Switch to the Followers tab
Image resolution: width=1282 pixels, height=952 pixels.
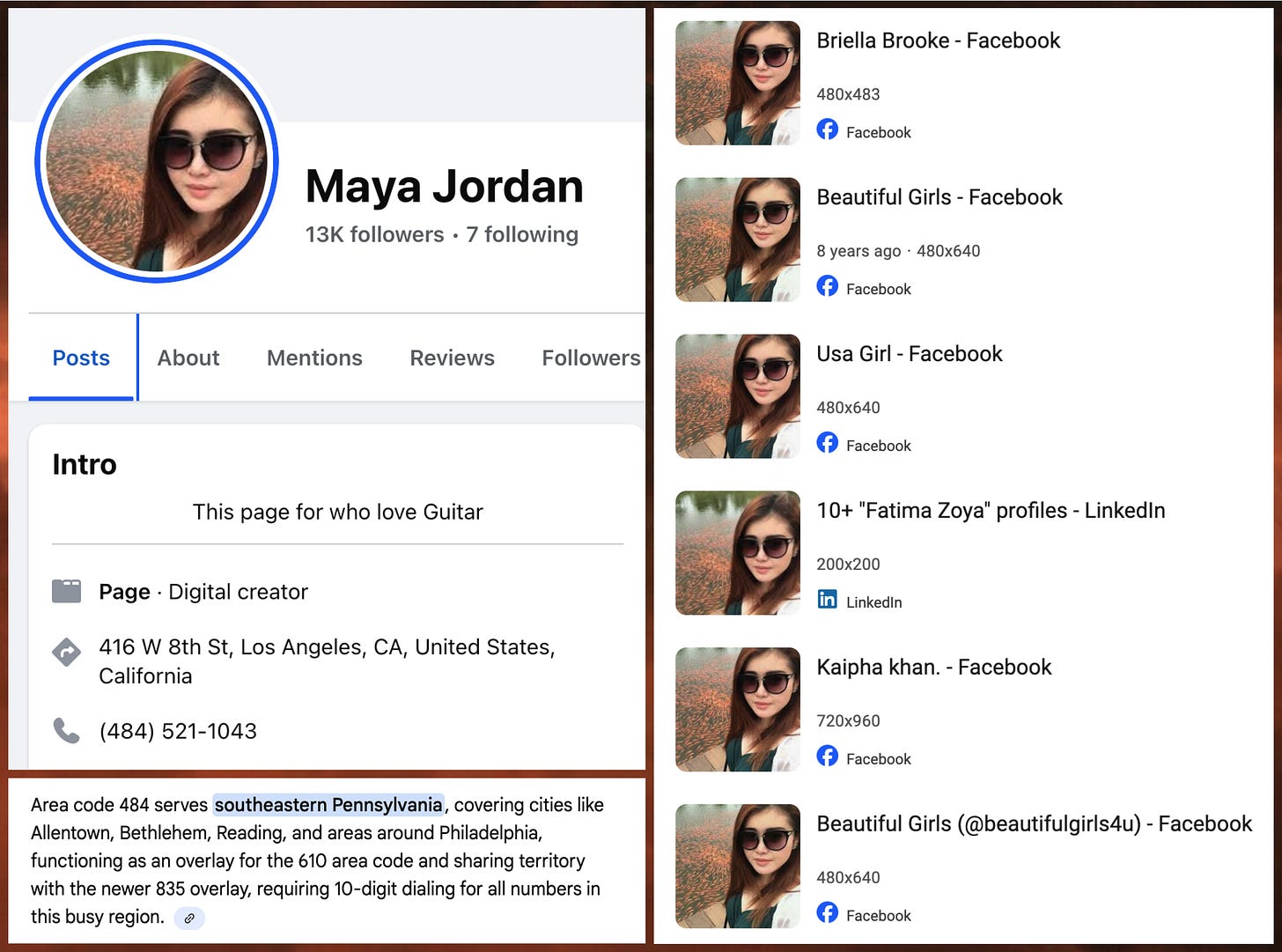coord(591,358)
